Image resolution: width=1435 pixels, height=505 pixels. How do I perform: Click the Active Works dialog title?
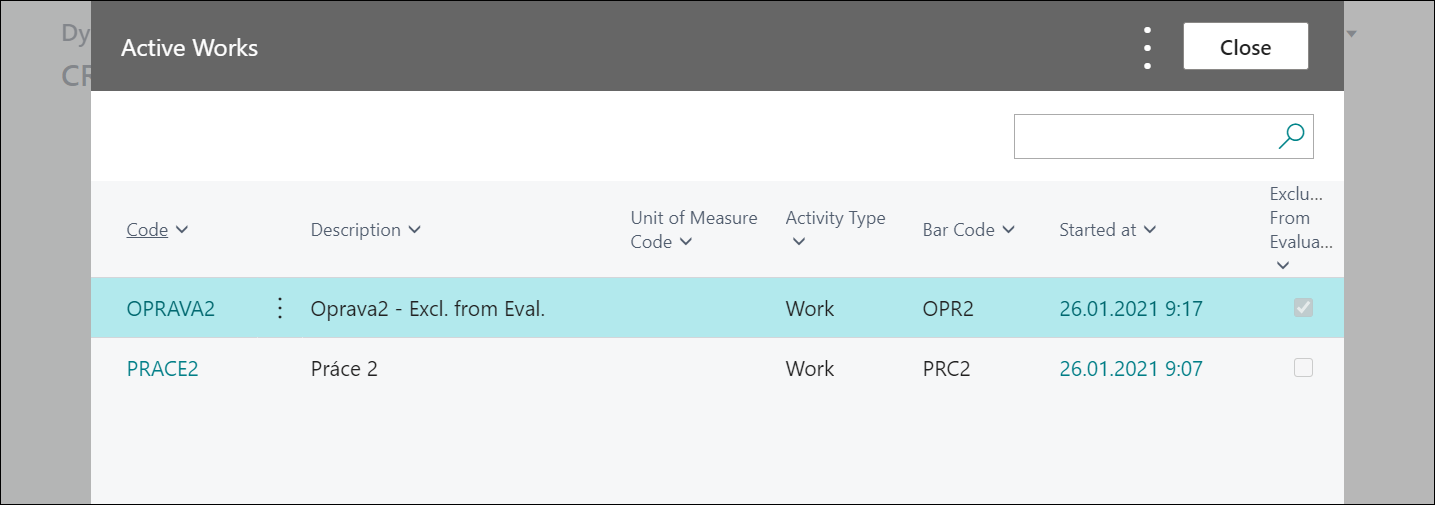[190, 47]
